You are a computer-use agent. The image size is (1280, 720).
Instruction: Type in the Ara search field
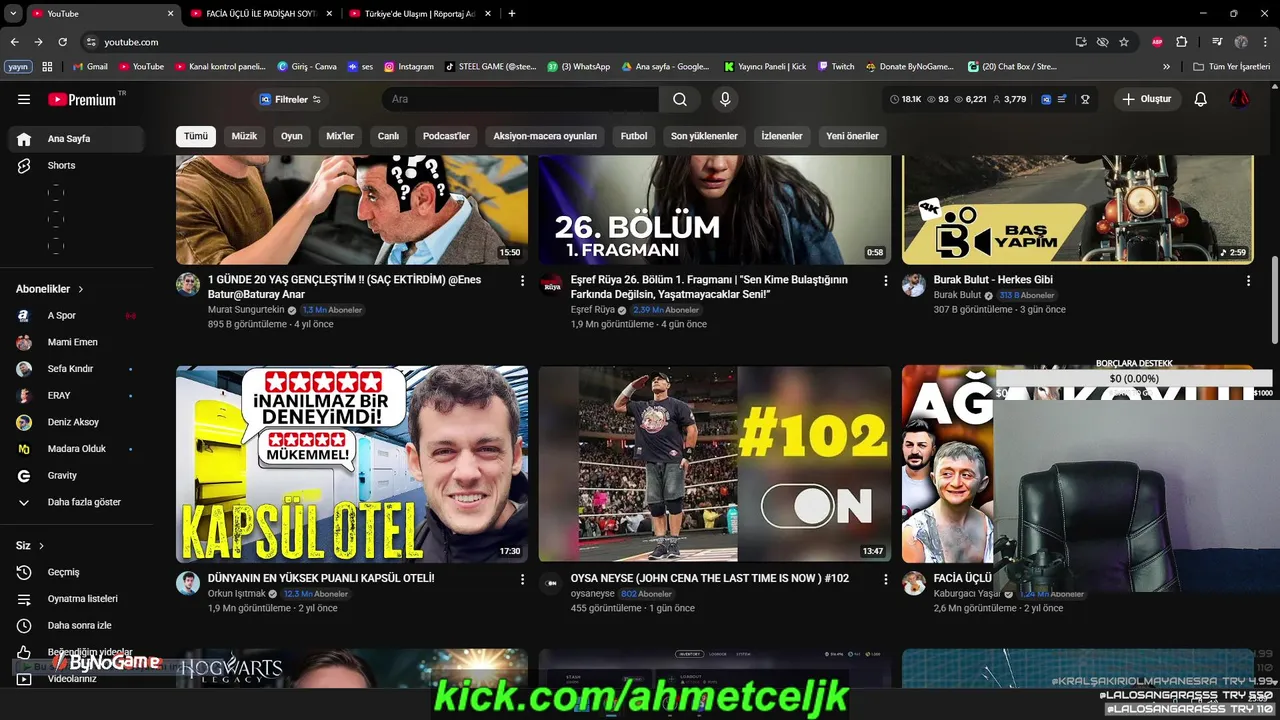coord(520,99)
